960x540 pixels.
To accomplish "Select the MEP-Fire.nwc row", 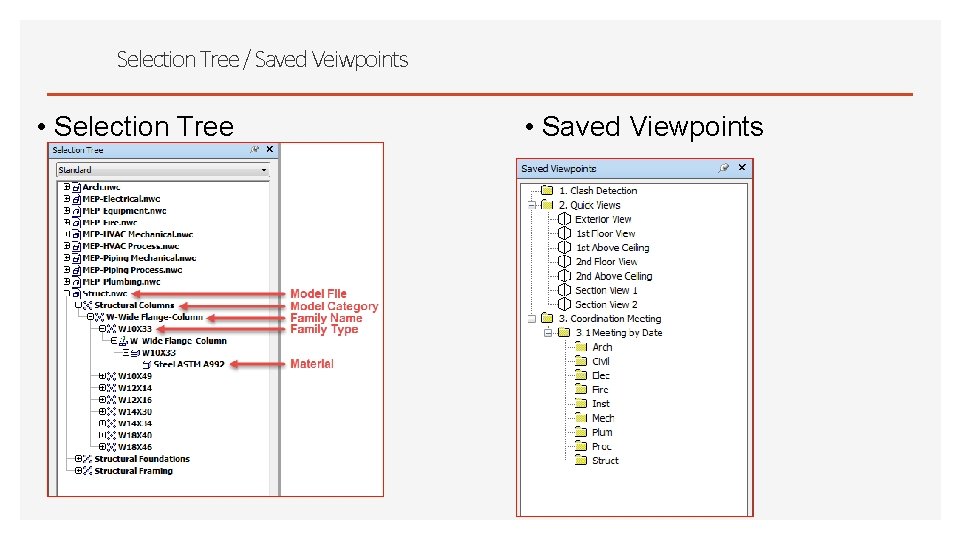I will (x=110, y=222).
